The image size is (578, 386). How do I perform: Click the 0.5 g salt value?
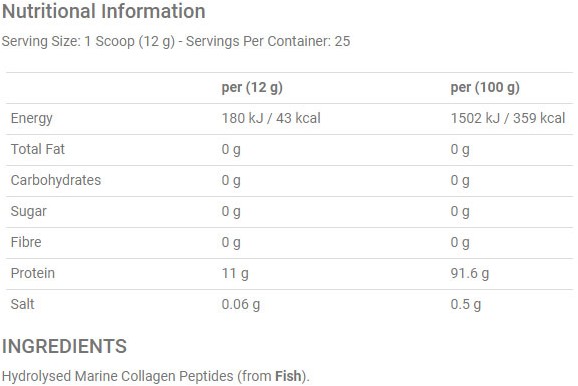coord(466,305)
